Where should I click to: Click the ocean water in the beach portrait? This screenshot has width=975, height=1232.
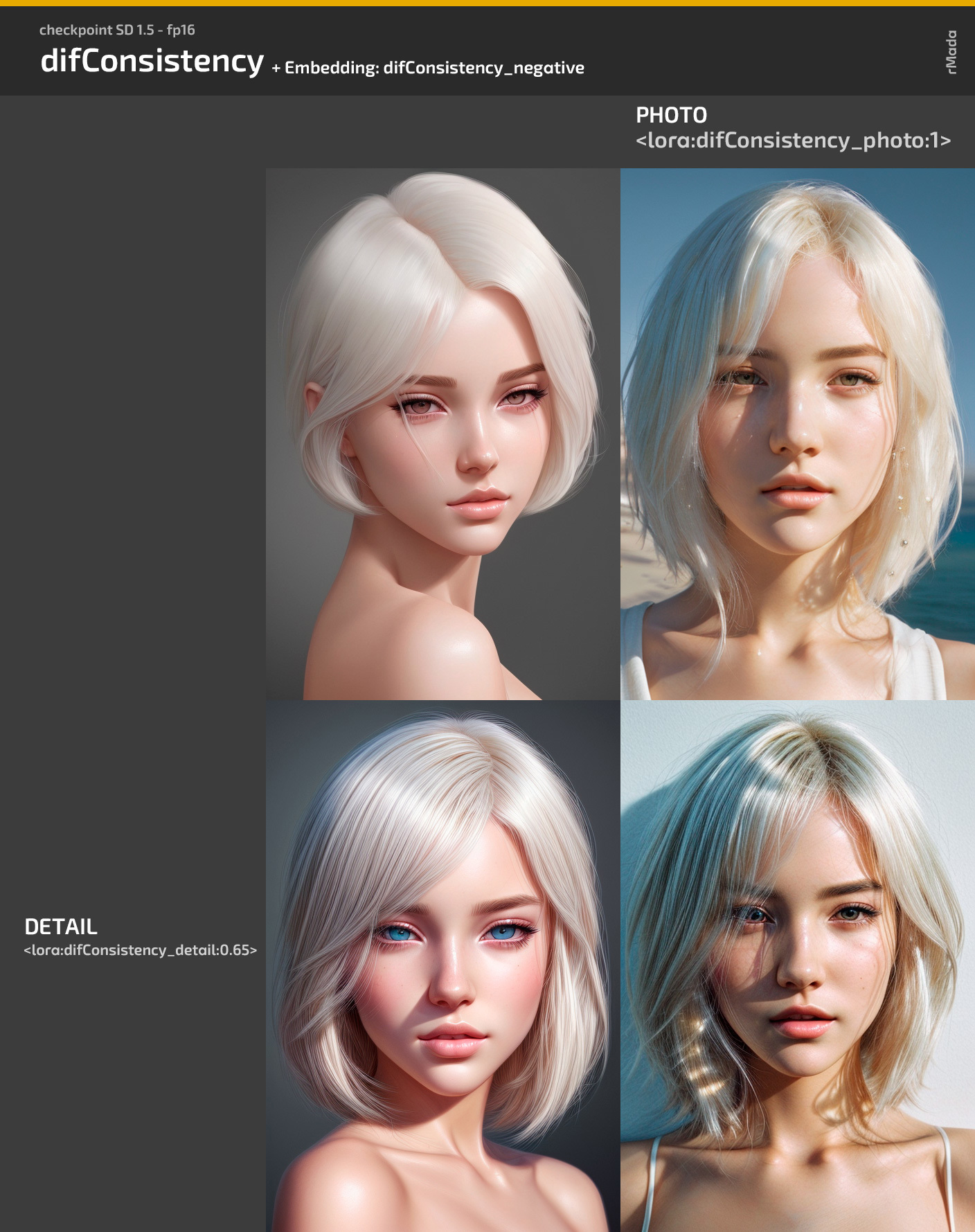click(959, 554)
